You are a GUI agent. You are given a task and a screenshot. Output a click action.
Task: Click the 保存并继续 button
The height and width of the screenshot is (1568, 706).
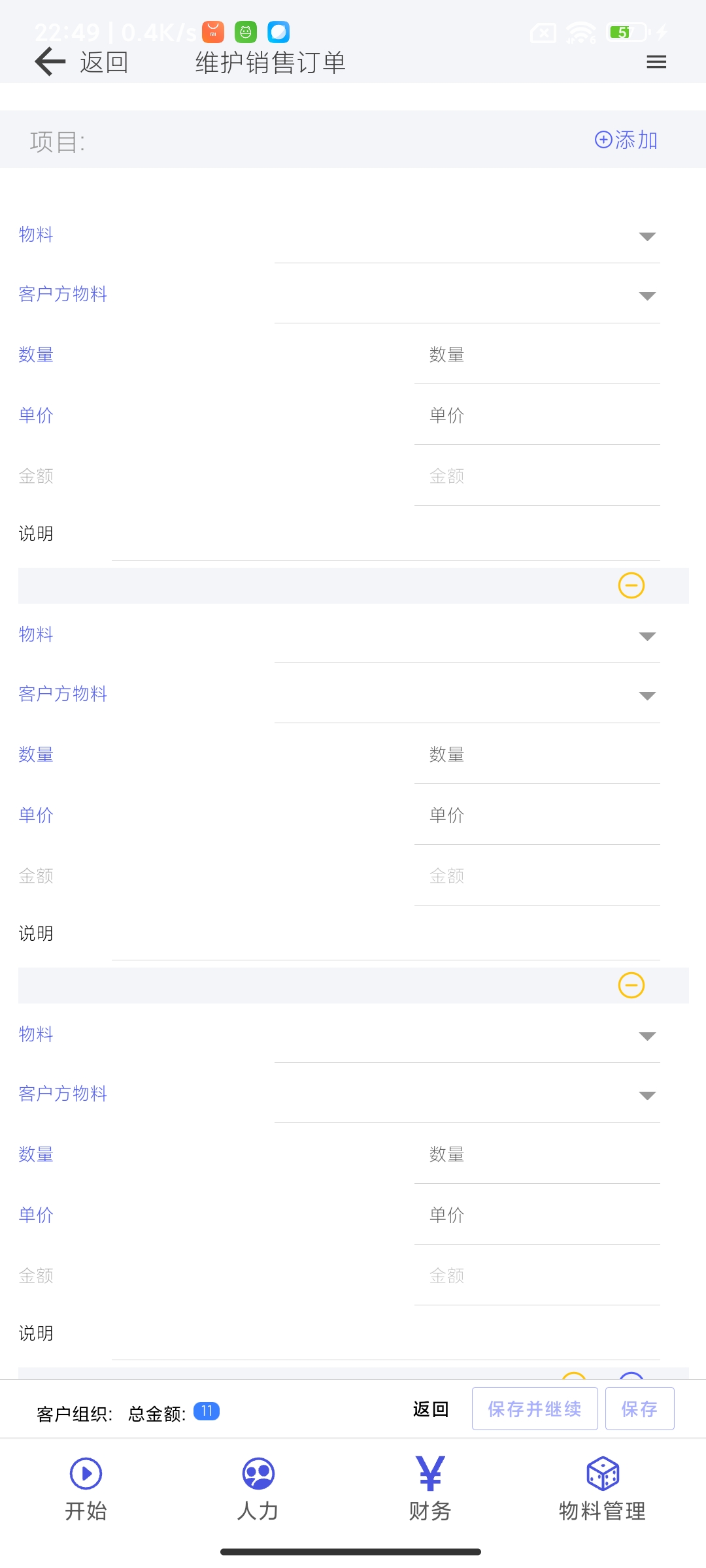(535, 1409)
